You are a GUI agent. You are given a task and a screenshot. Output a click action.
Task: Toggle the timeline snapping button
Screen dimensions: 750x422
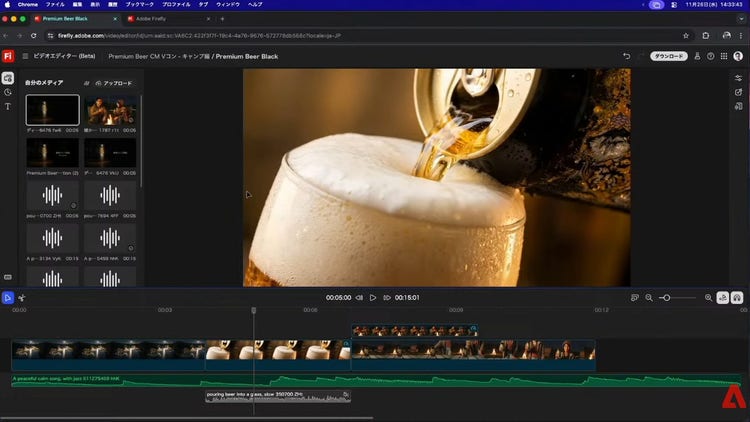pyautogui.click(x=723, y=297)
